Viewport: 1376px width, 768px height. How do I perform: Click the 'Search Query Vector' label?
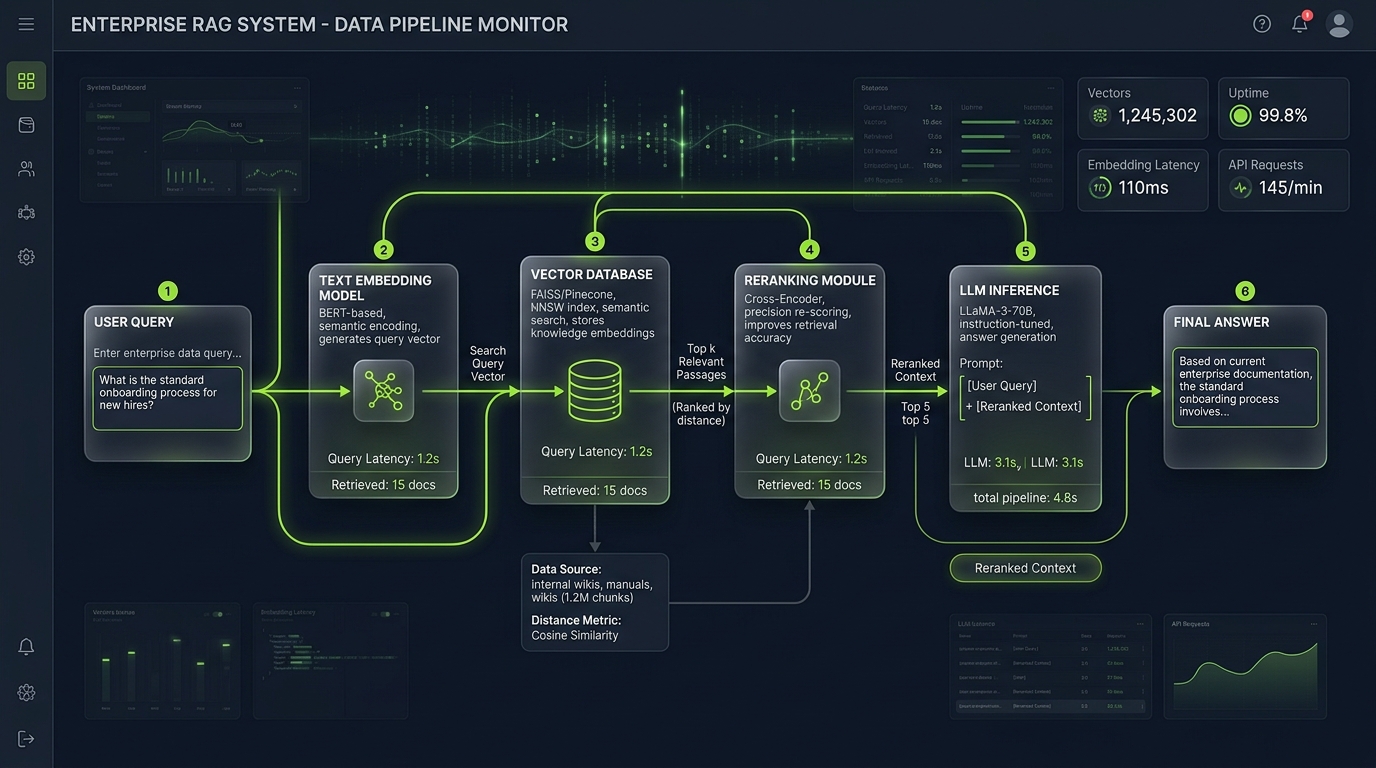488,363
